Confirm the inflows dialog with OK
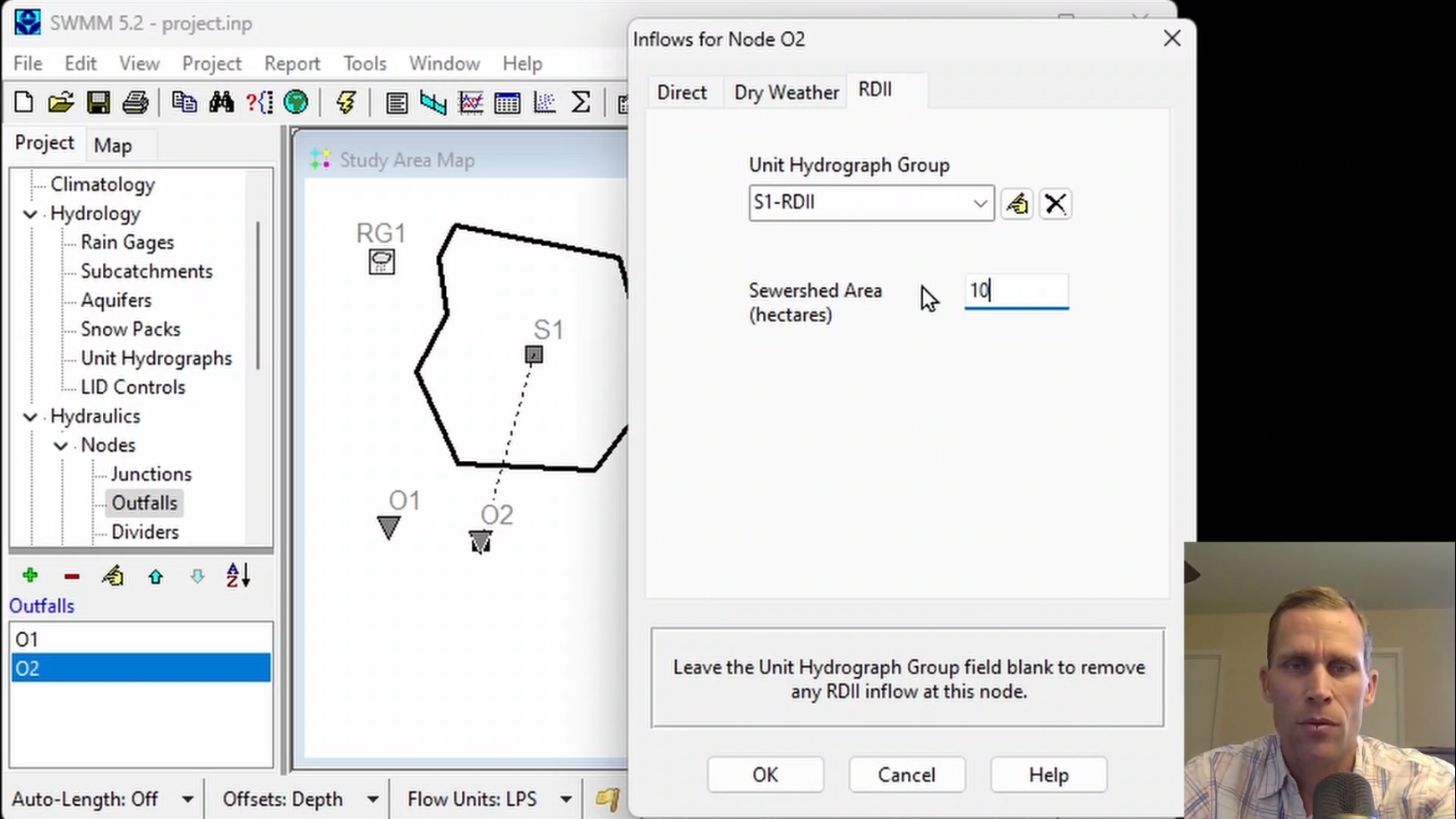The height and width of the screenshot is (819, 1456). [x=765, y=775]
